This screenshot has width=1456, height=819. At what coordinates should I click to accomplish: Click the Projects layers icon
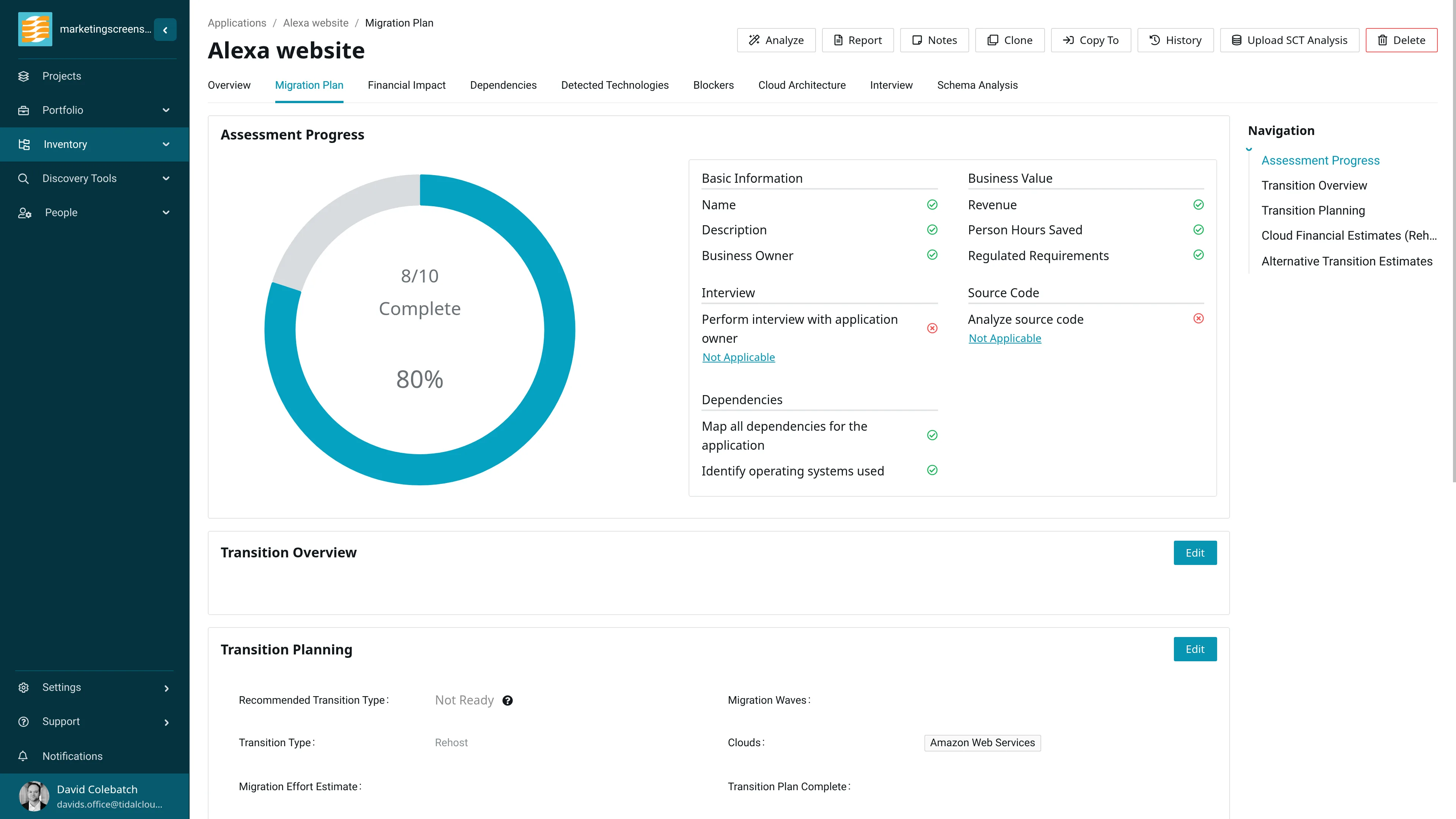pyautogui.click(x=23, y=76)
